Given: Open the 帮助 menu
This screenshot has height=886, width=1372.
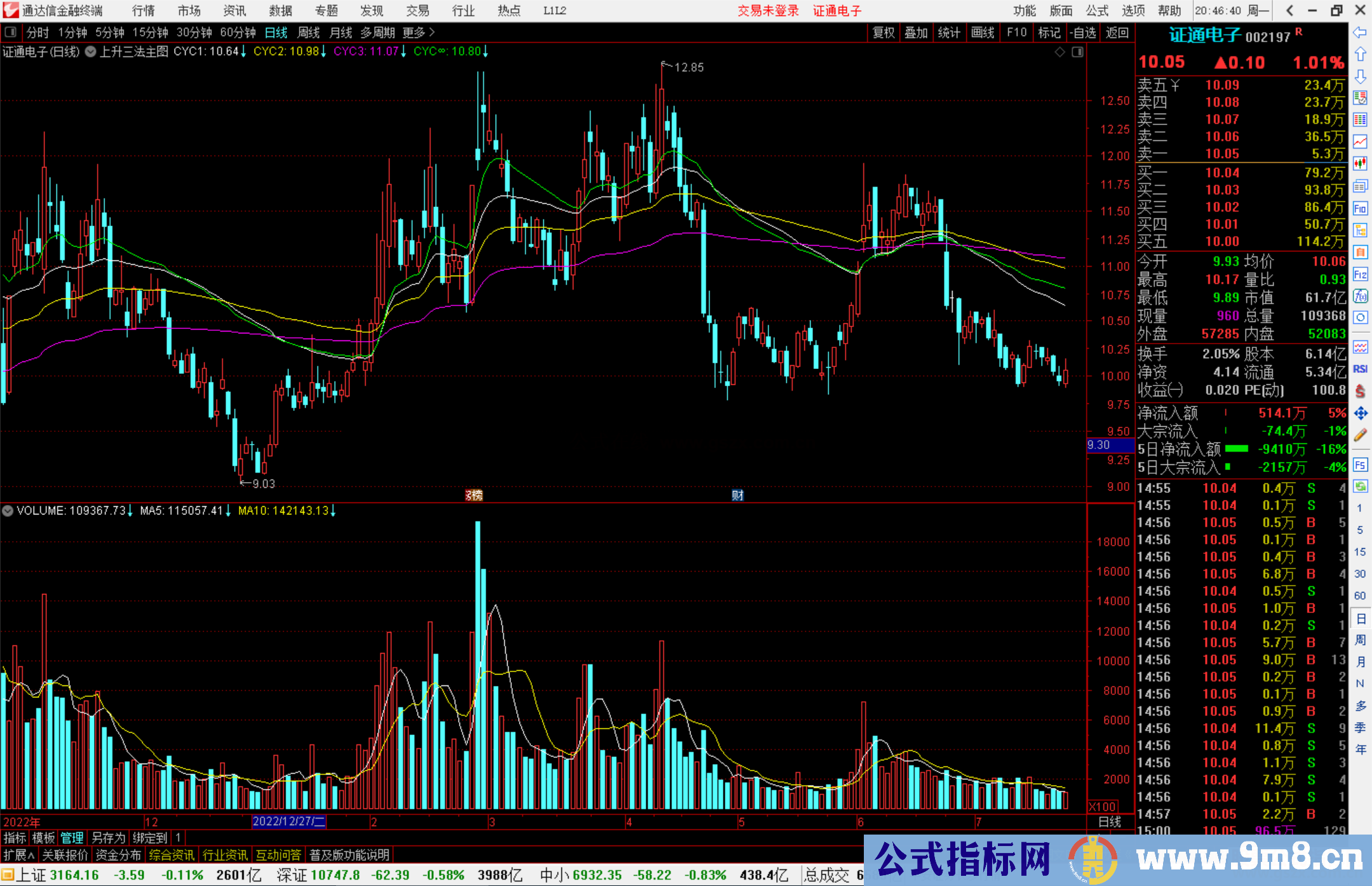Looking at the screenshot, I should (x=1169, y=11).
